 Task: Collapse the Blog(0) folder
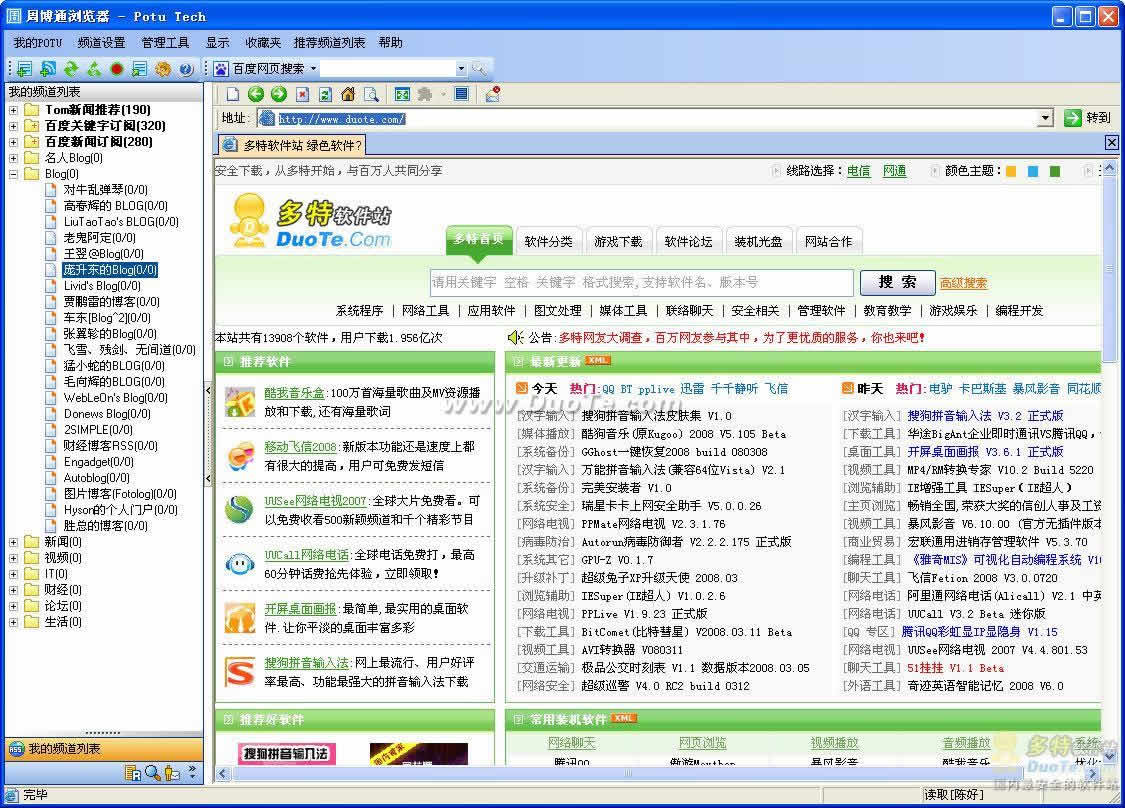click(x=14, y=174)
